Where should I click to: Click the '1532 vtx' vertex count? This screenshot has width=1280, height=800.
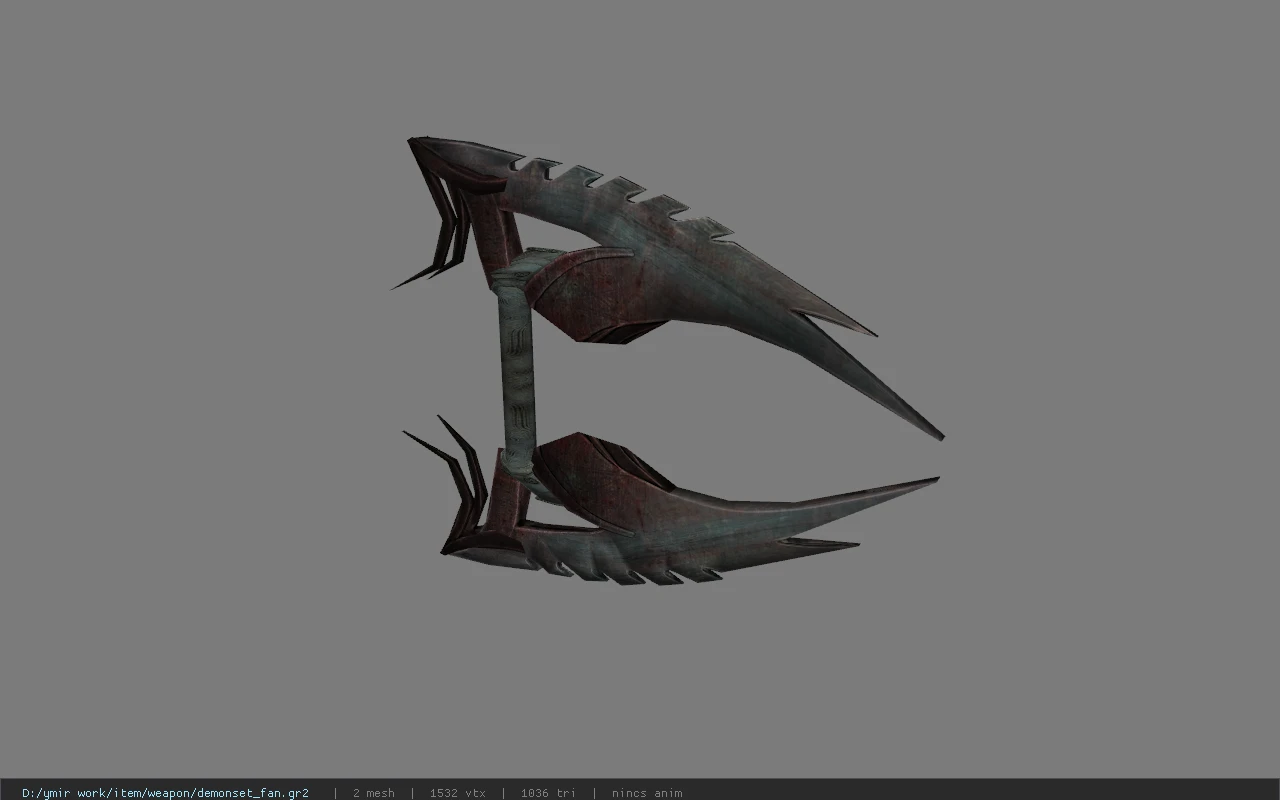[x=457, y=793]
